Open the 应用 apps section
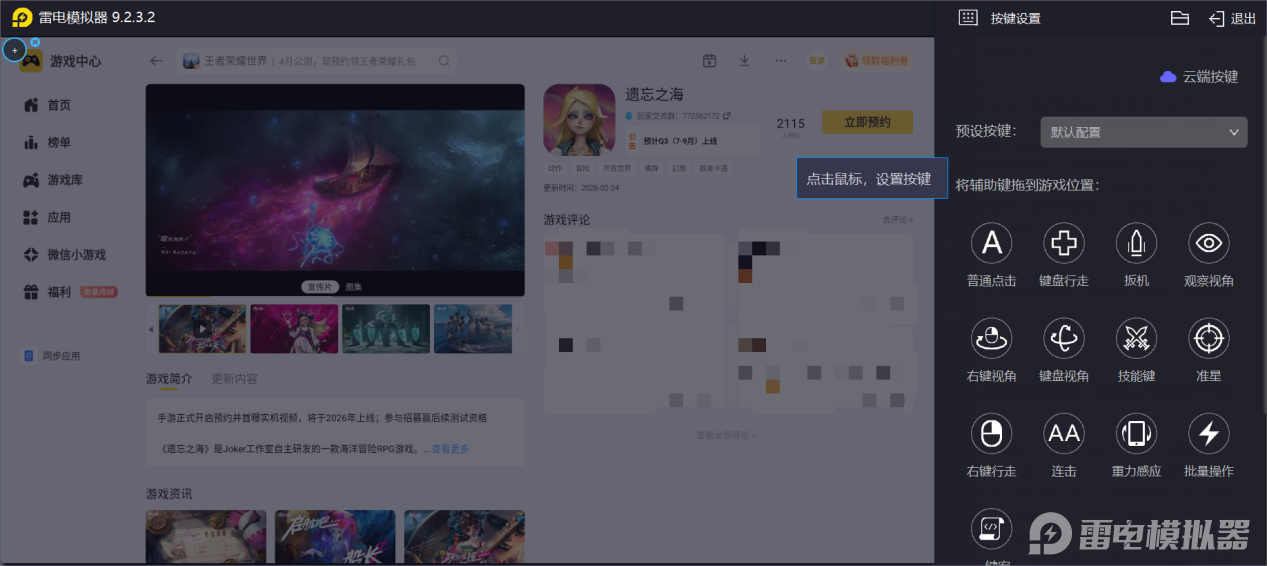 click(x=46, y=217)
